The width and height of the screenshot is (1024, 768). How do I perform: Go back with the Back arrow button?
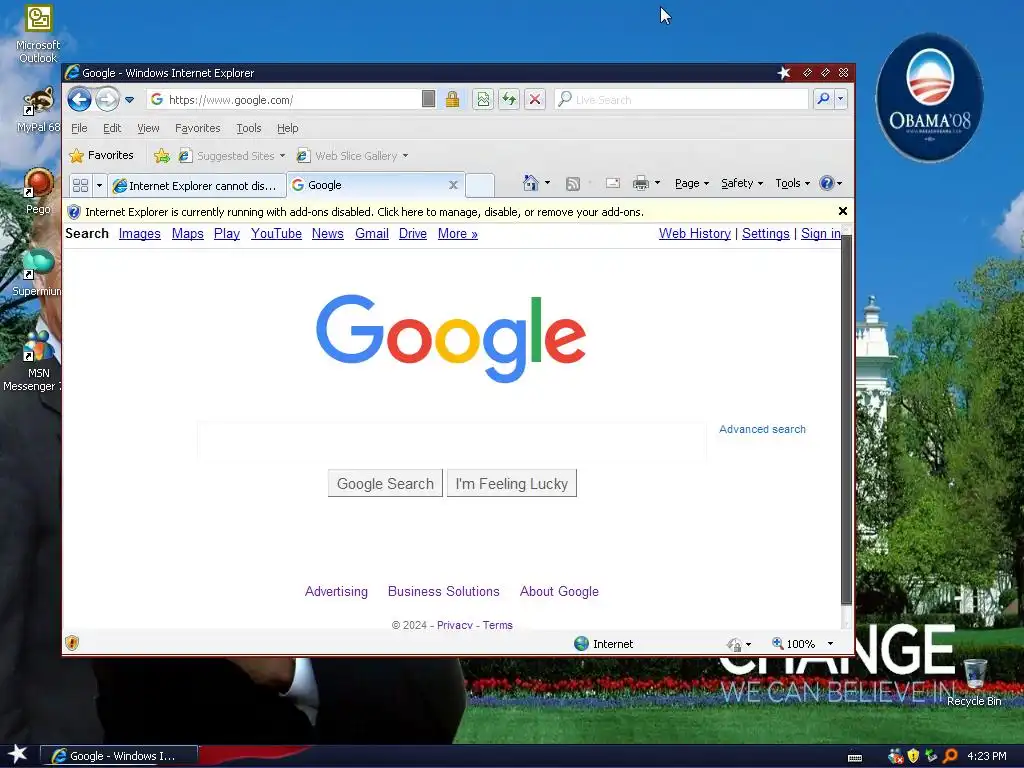(x=80, y=100)
